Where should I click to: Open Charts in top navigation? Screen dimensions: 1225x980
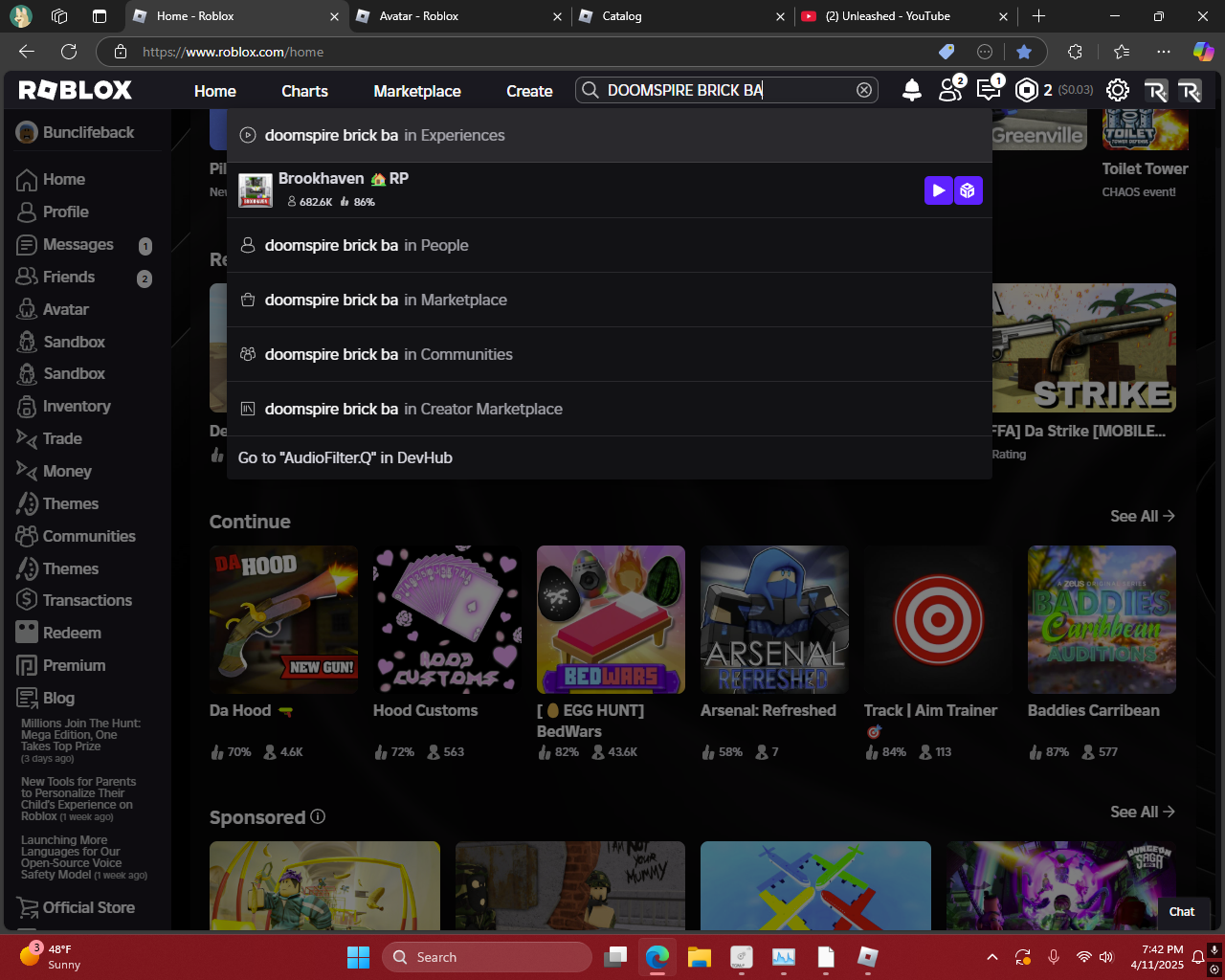tap(304, 91)
